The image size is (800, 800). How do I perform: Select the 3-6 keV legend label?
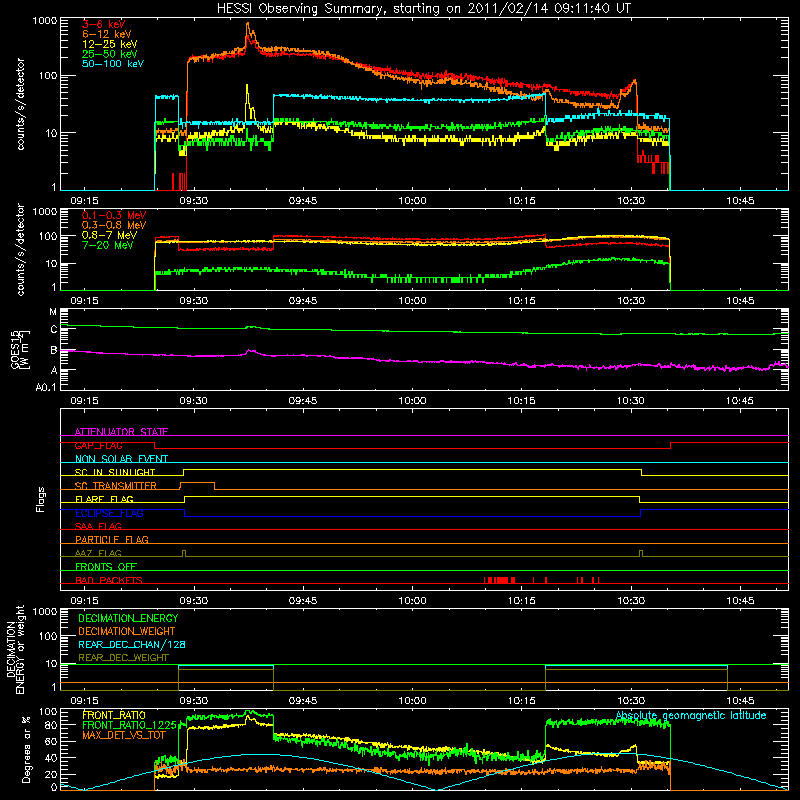pyautogui.click(x=104, y=24)
